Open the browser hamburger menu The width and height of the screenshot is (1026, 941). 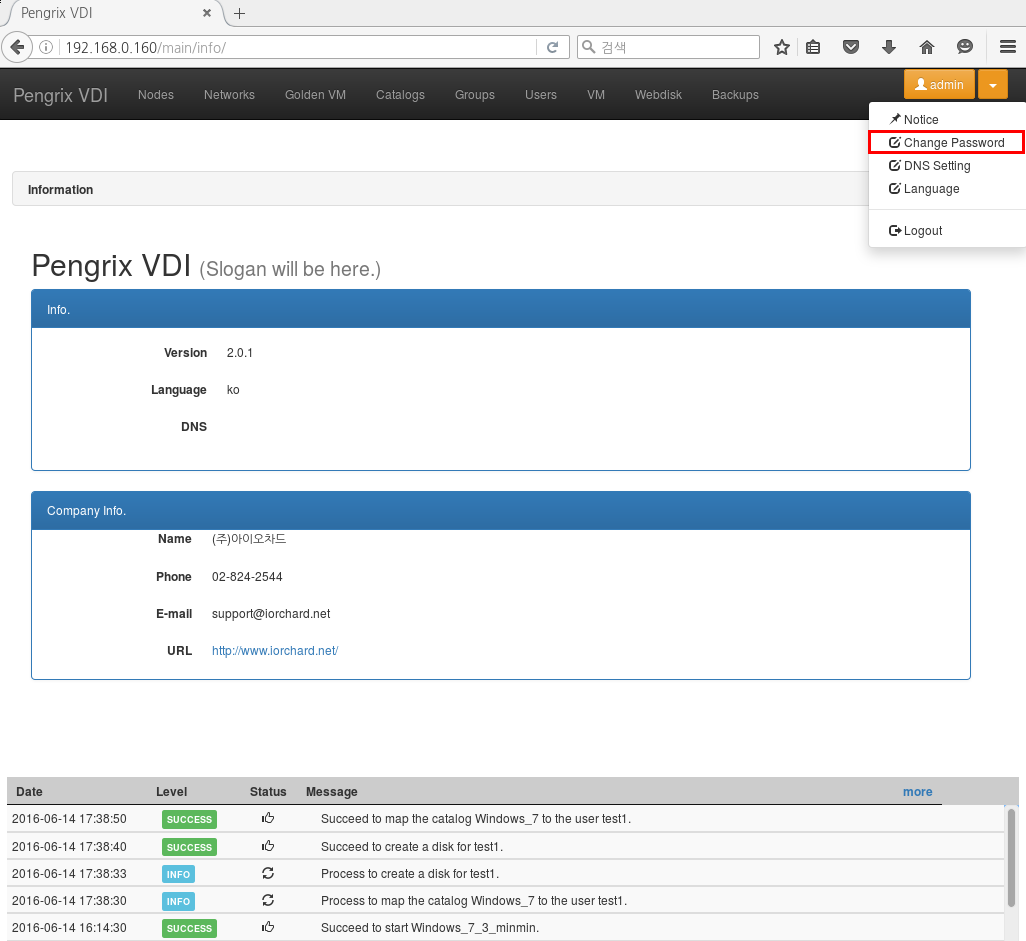point(1008,47)
